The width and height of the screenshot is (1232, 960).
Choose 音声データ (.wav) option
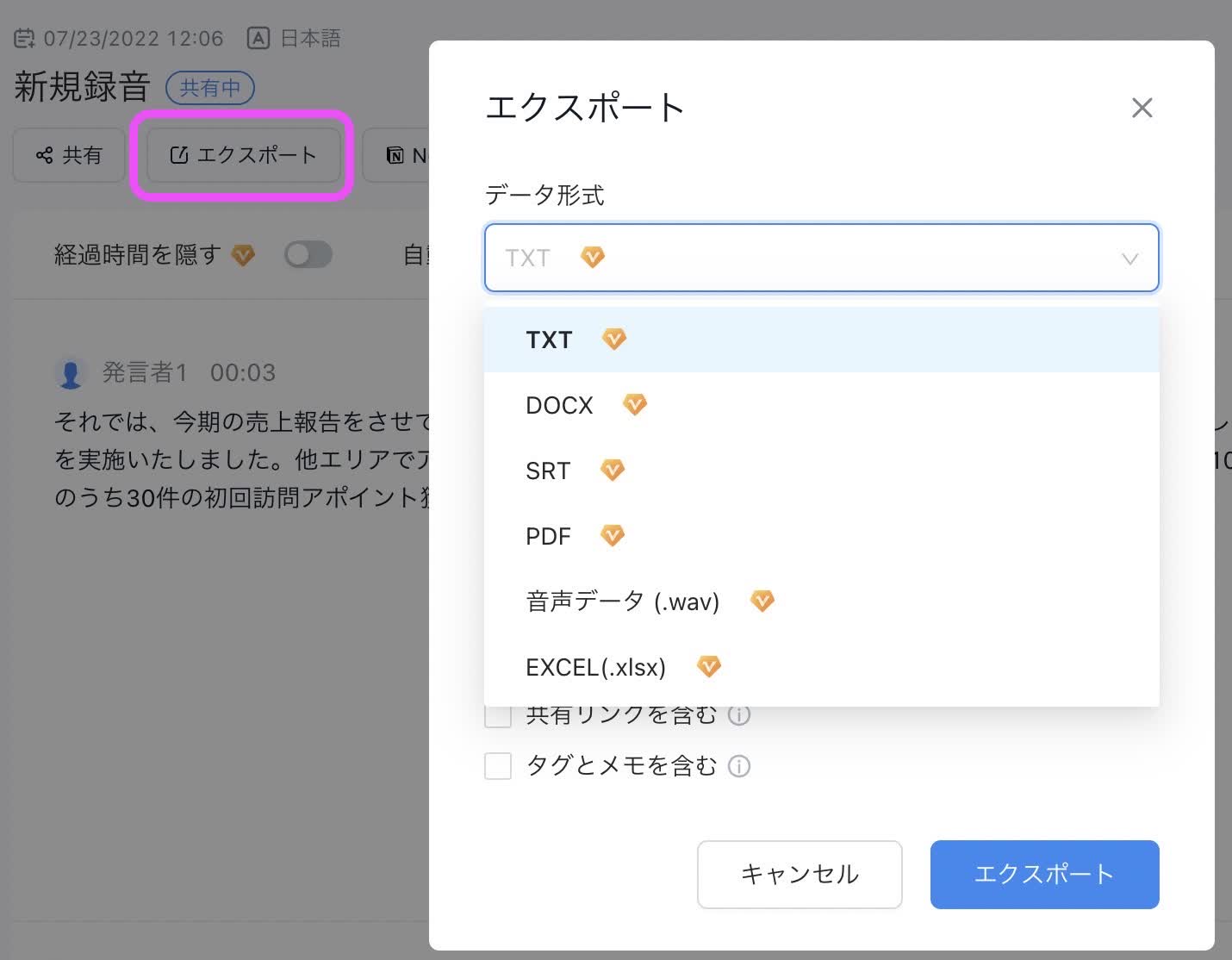pyautogui.click(x=821, y=602)
